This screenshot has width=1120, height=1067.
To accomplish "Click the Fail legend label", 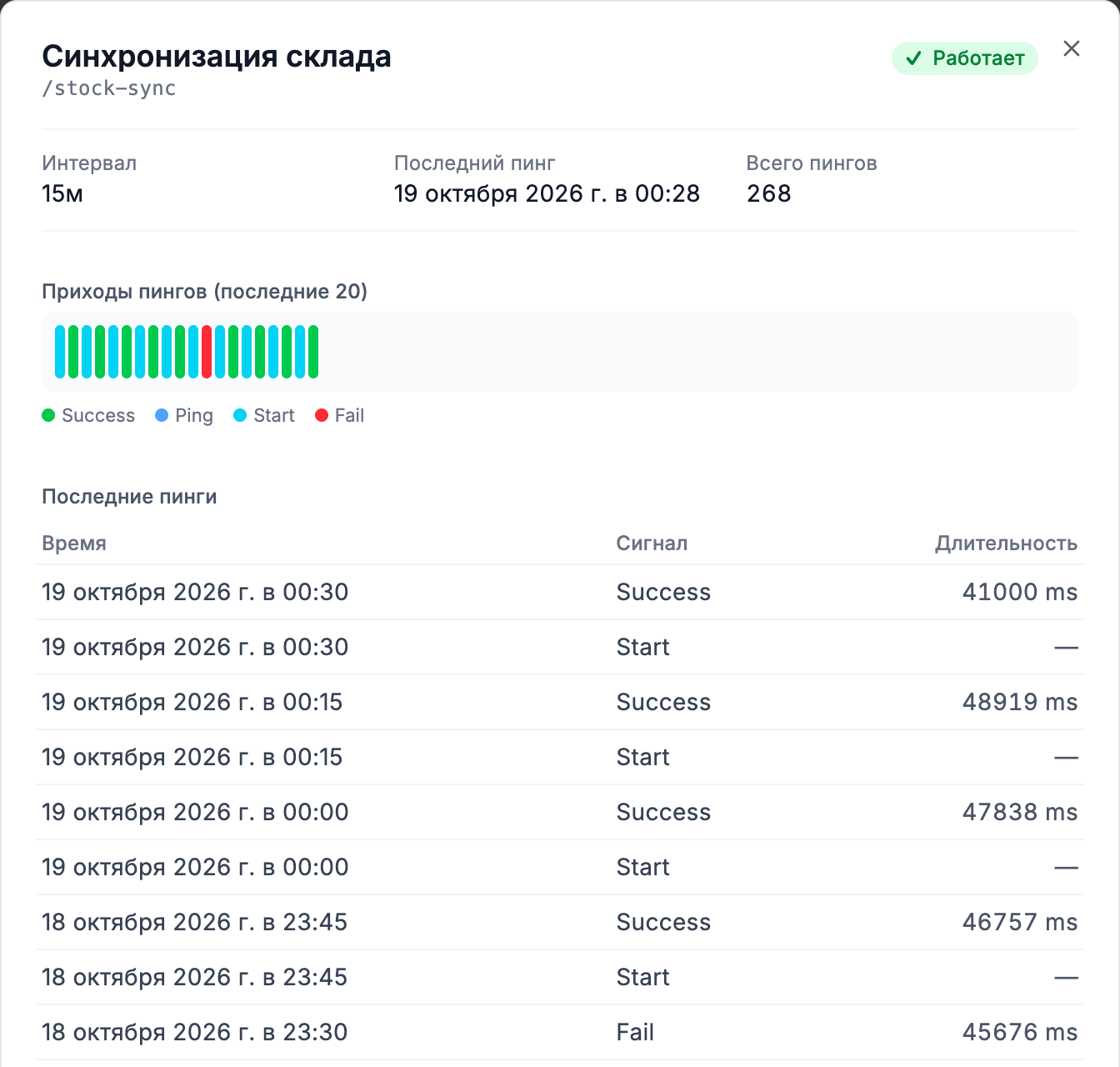I will coord(350,415).
